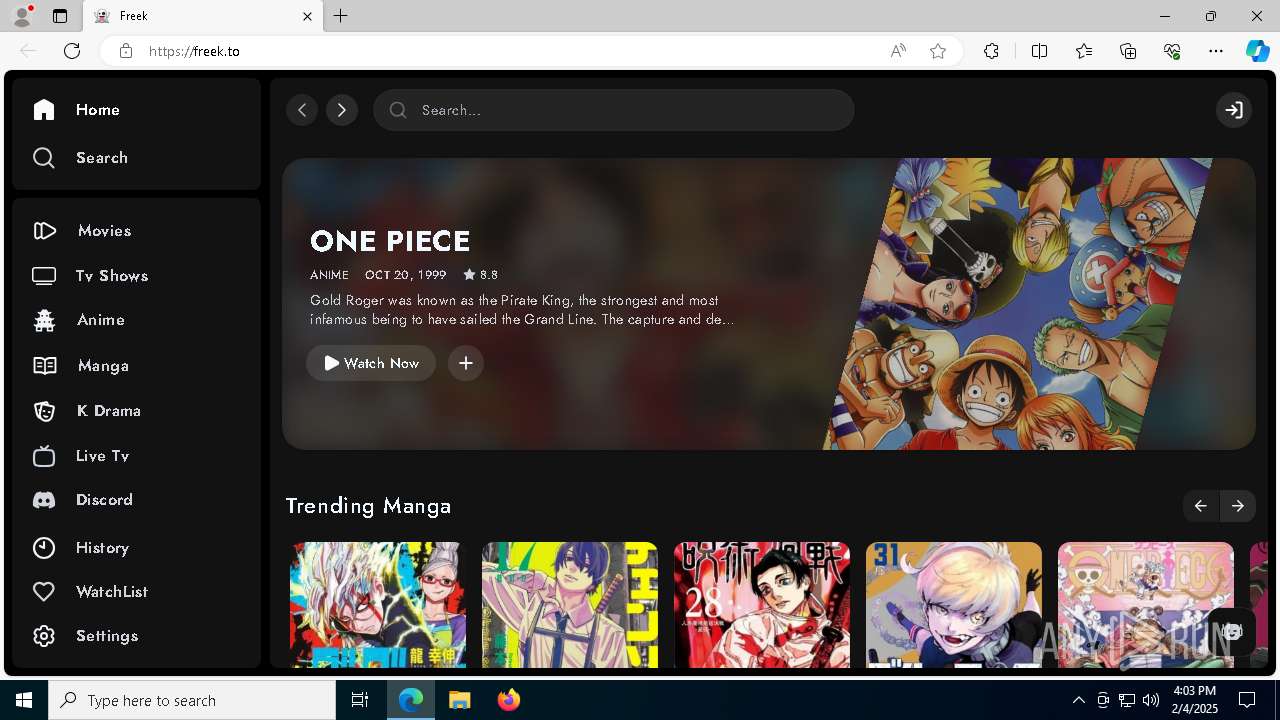Open the second Trending Manga cover with blue-haired character

coord(570,605)
